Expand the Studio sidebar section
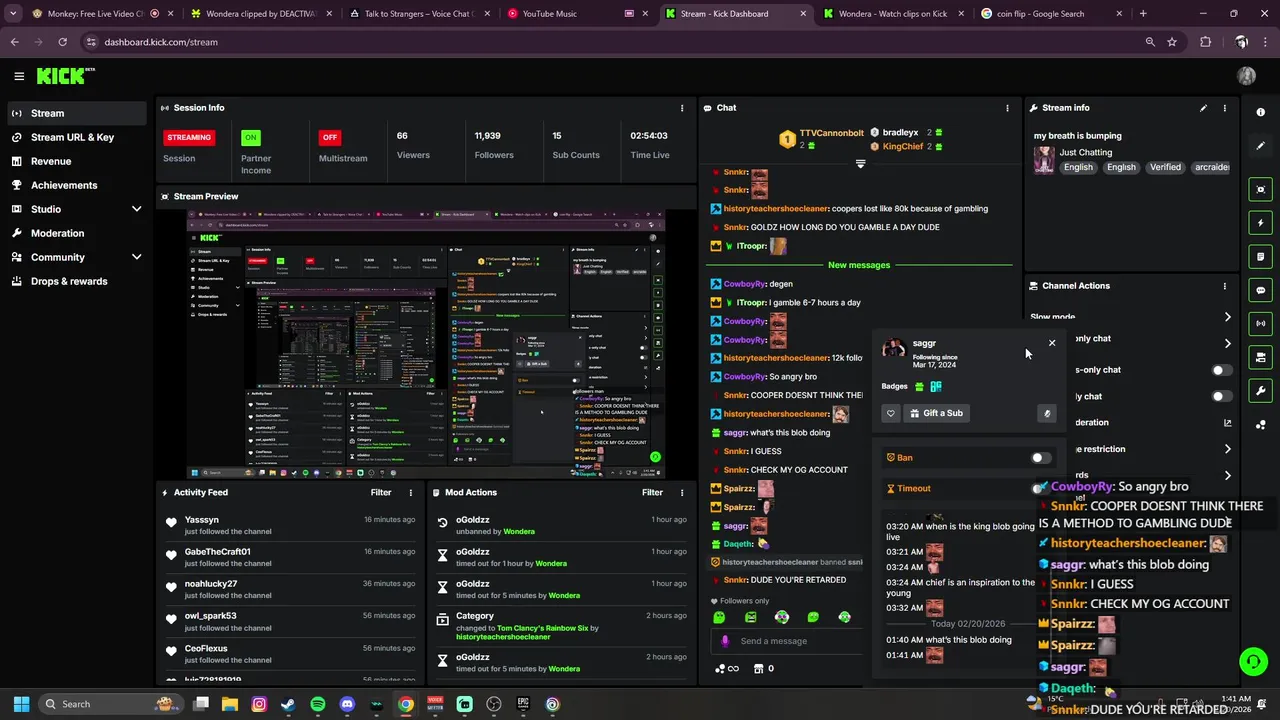The image size is (1280, 720). click(136, 209)
